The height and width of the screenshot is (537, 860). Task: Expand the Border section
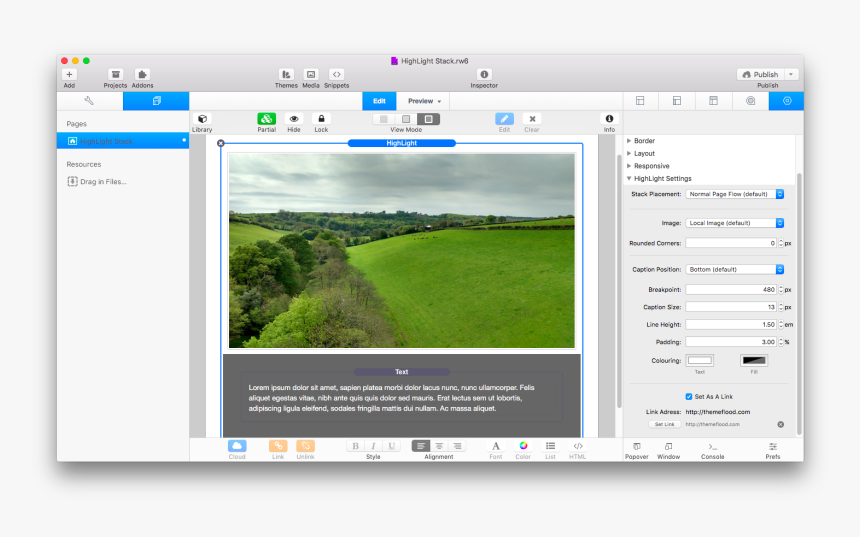coord(629,141)
